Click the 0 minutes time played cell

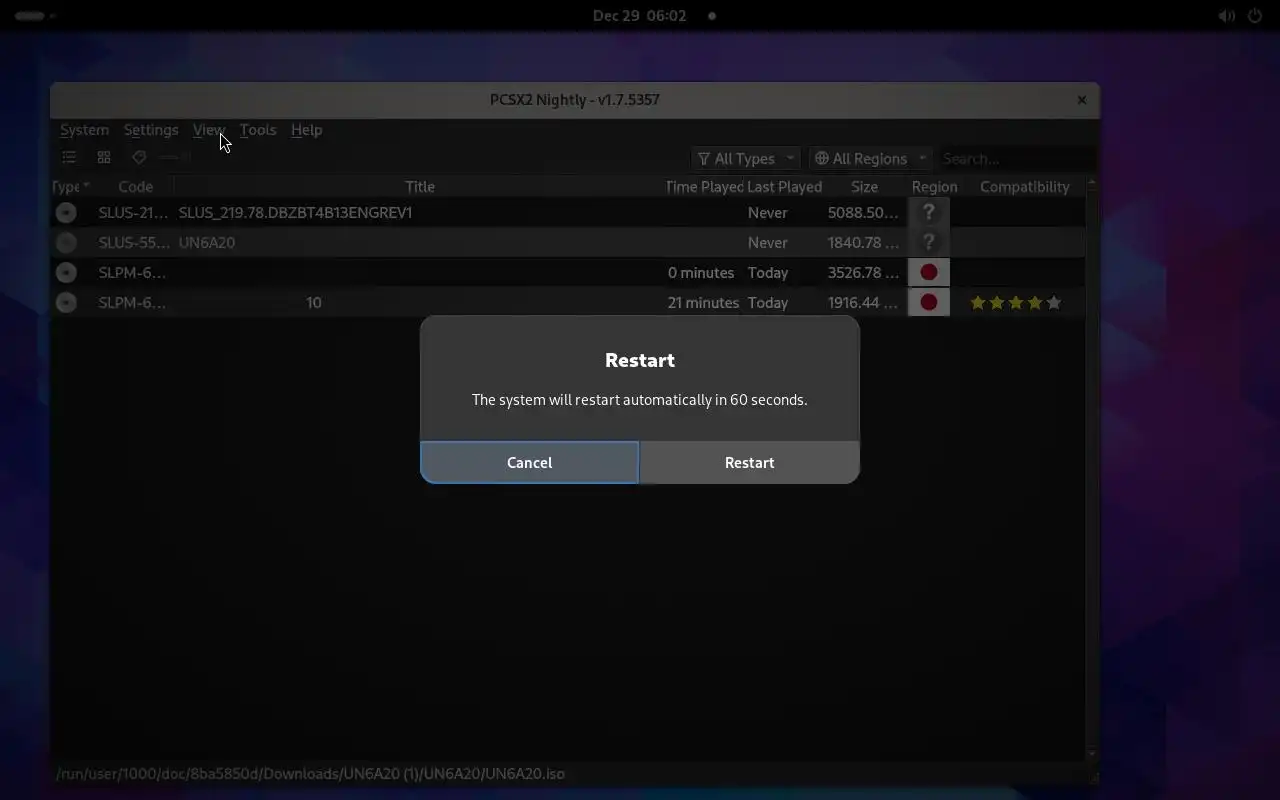click(701, 272)
